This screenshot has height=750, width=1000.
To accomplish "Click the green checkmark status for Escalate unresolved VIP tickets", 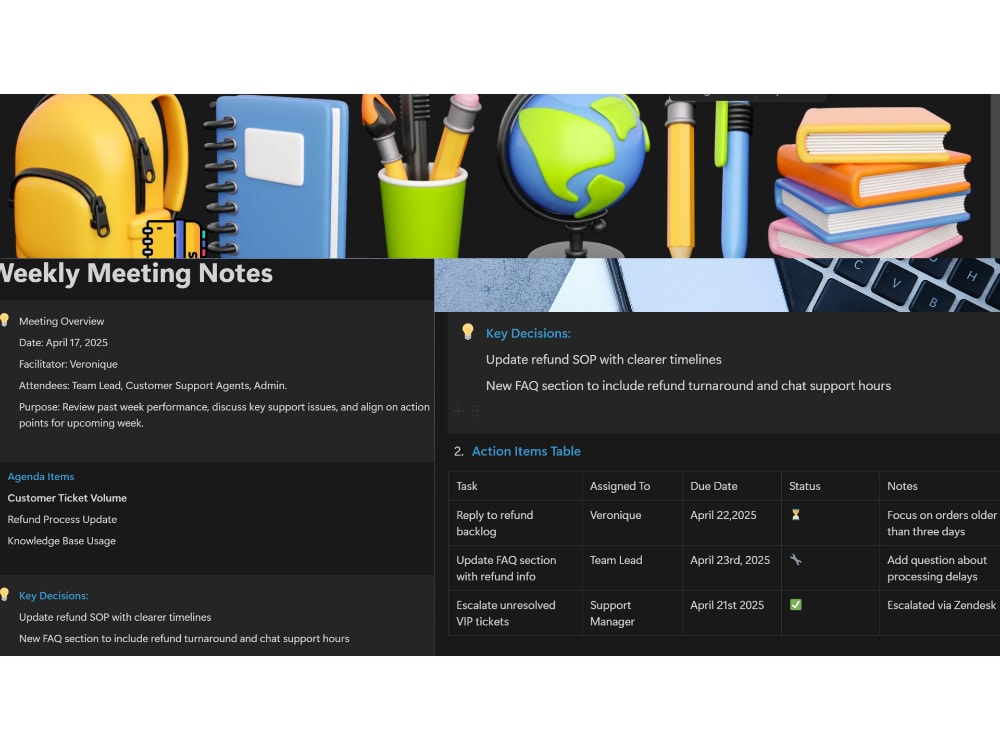I will tap(795, 605).
